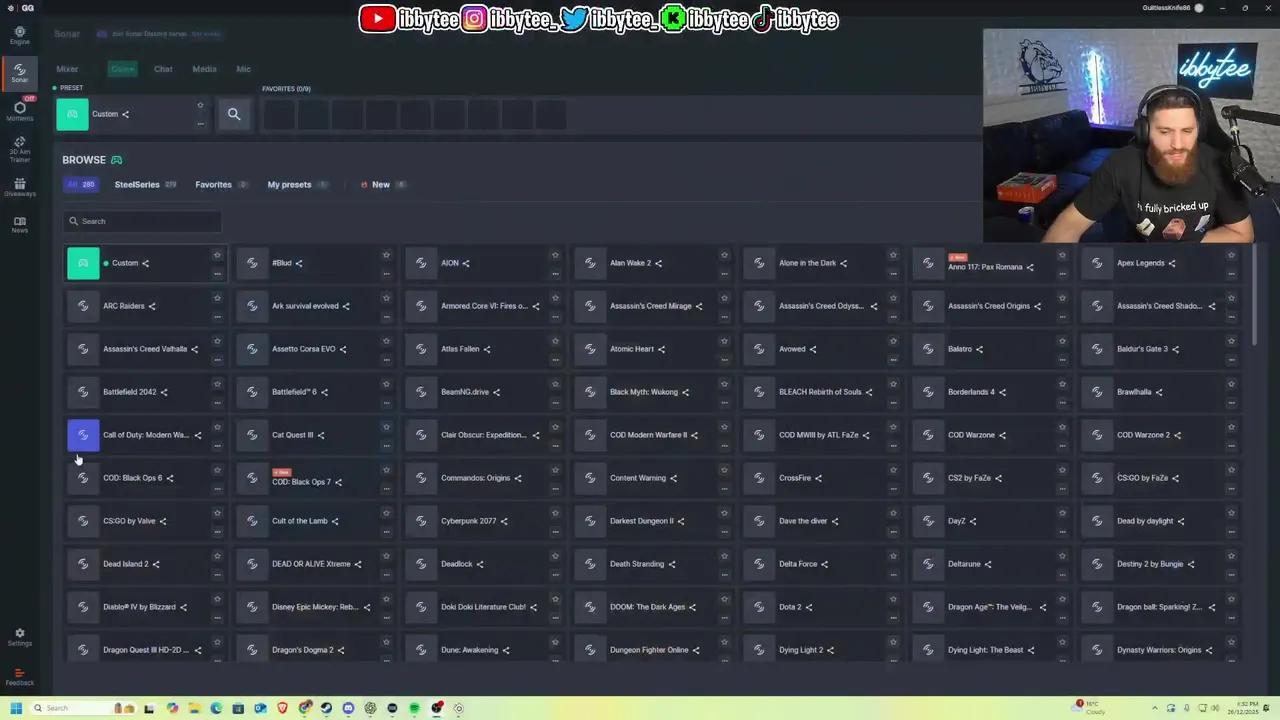Open GG Settings from the sidebar
This screenshot has width=1280, height=720.
[x=20, y=637]
